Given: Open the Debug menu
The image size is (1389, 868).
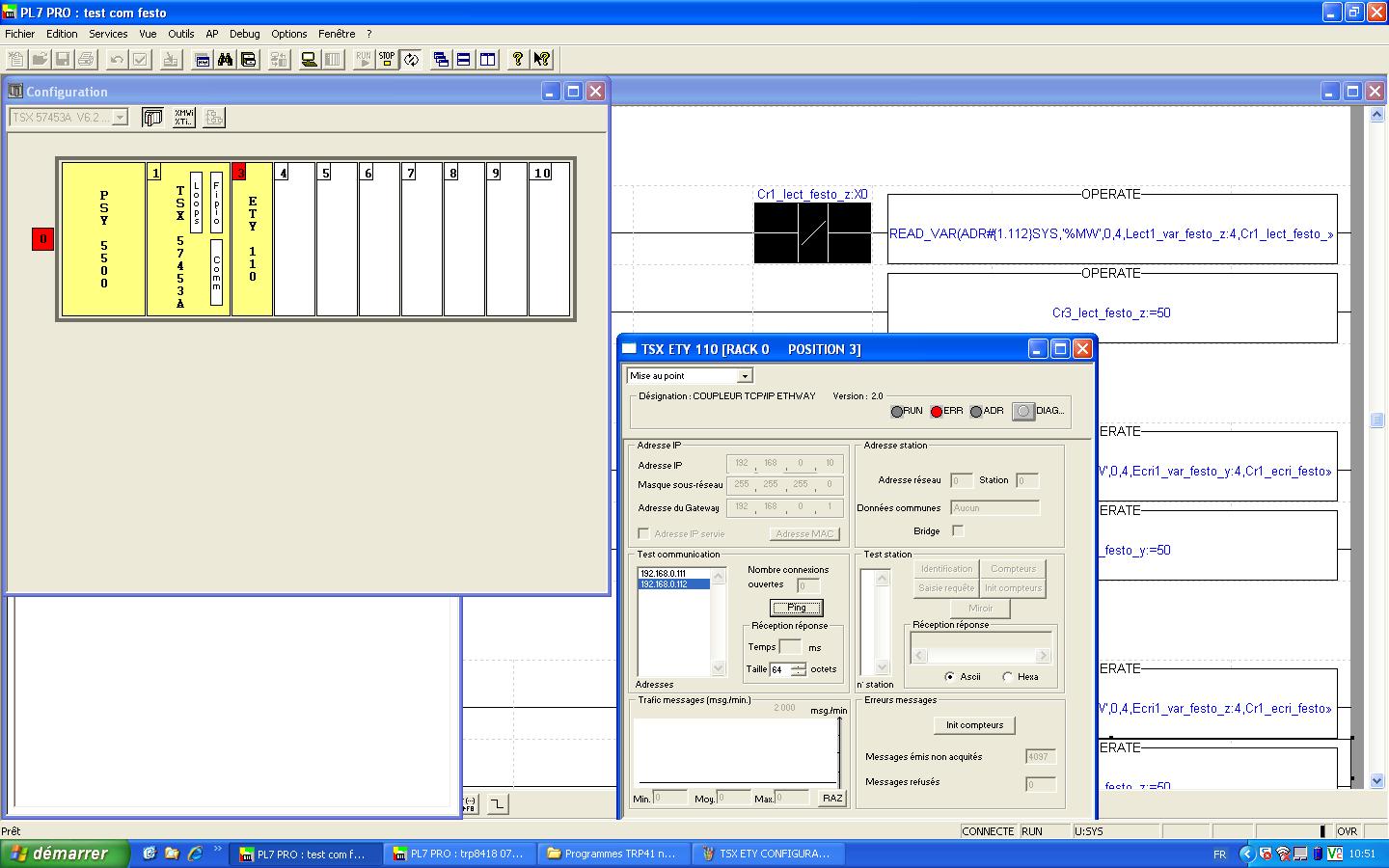Looking at the screenshot, I should (244, 34).
